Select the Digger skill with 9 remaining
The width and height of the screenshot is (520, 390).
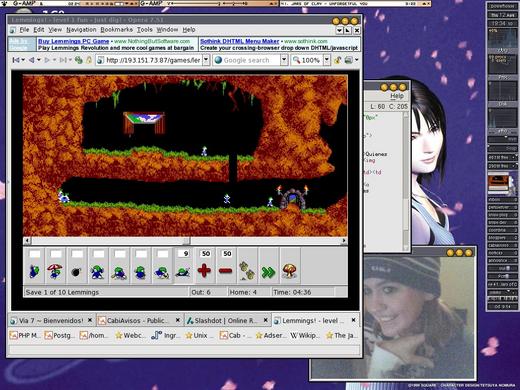coord(184,266)
